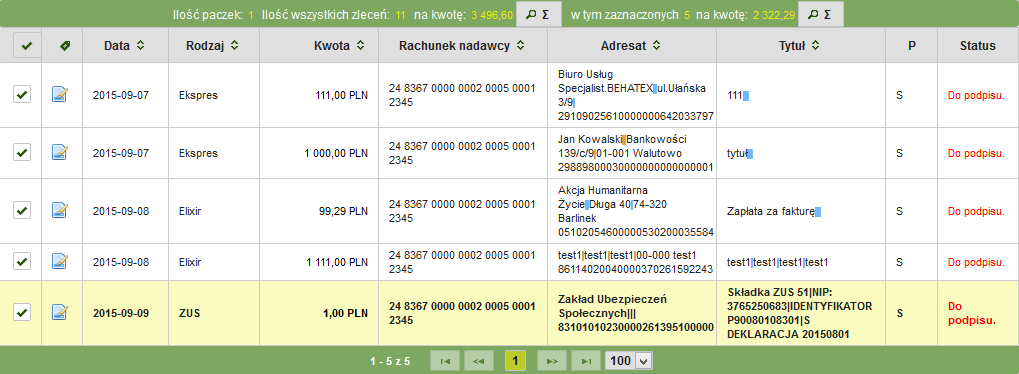
Task: Sort table by Tytuł column
Action: tap(800, 46)
